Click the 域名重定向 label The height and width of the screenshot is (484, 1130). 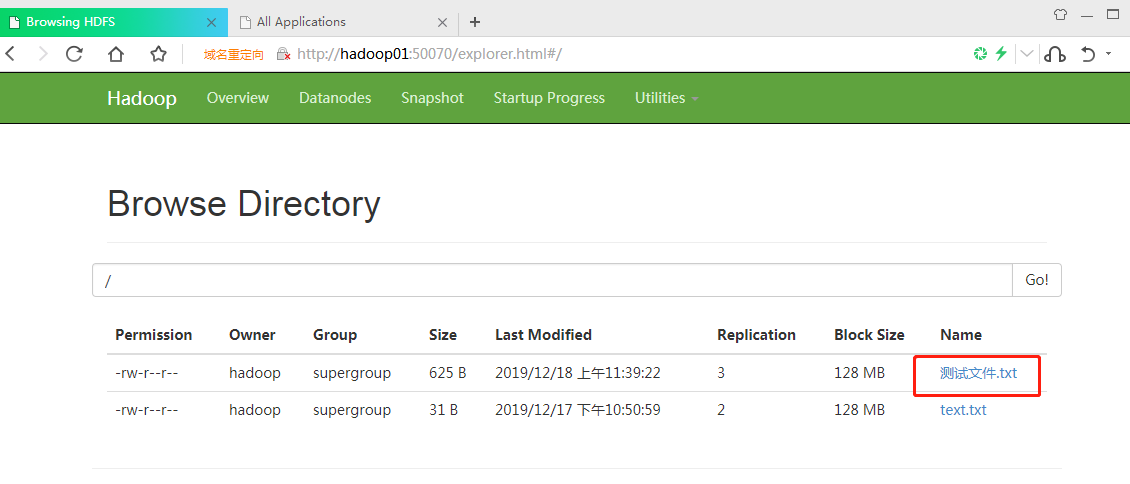pos(233,54)
